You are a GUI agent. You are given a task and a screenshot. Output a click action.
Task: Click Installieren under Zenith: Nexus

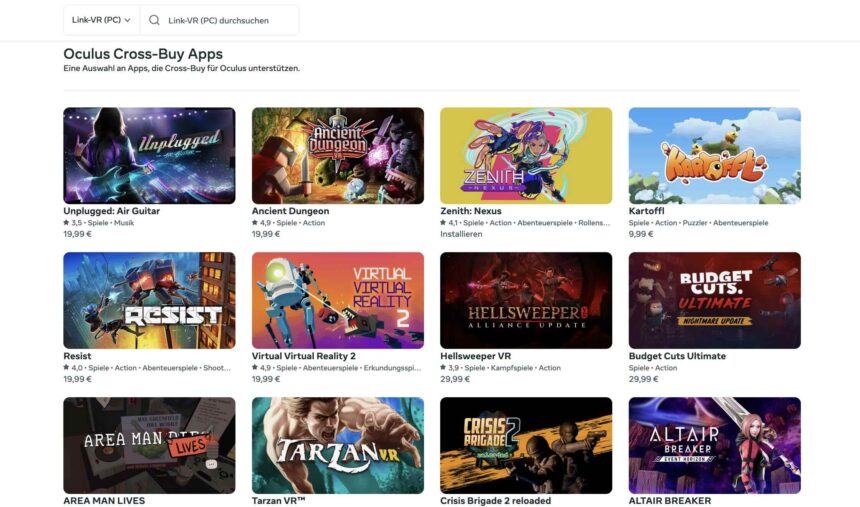point(461,234)
